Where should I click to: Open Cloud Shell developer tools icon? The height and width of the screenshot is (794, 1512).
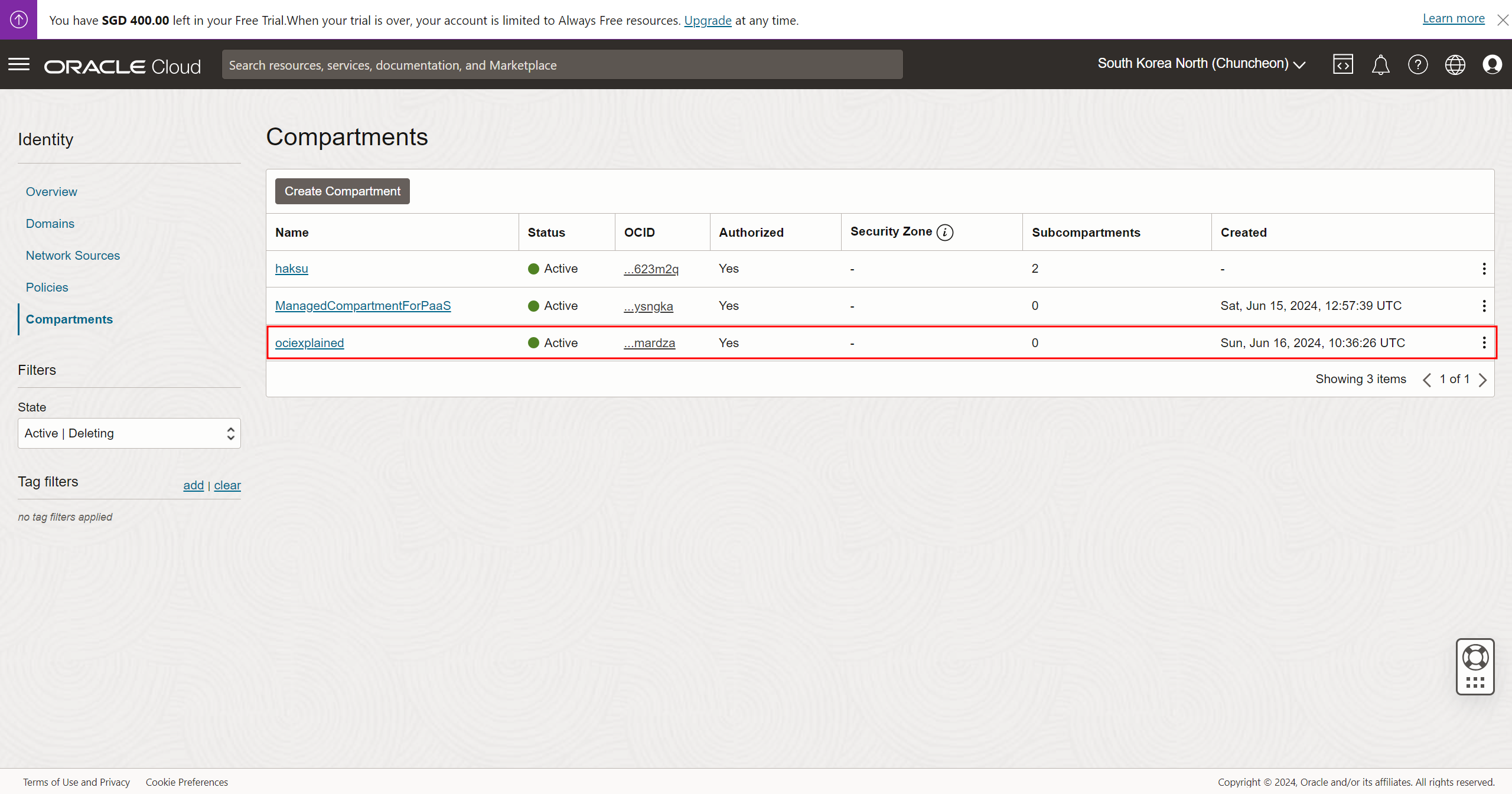tap(1342, 64)
